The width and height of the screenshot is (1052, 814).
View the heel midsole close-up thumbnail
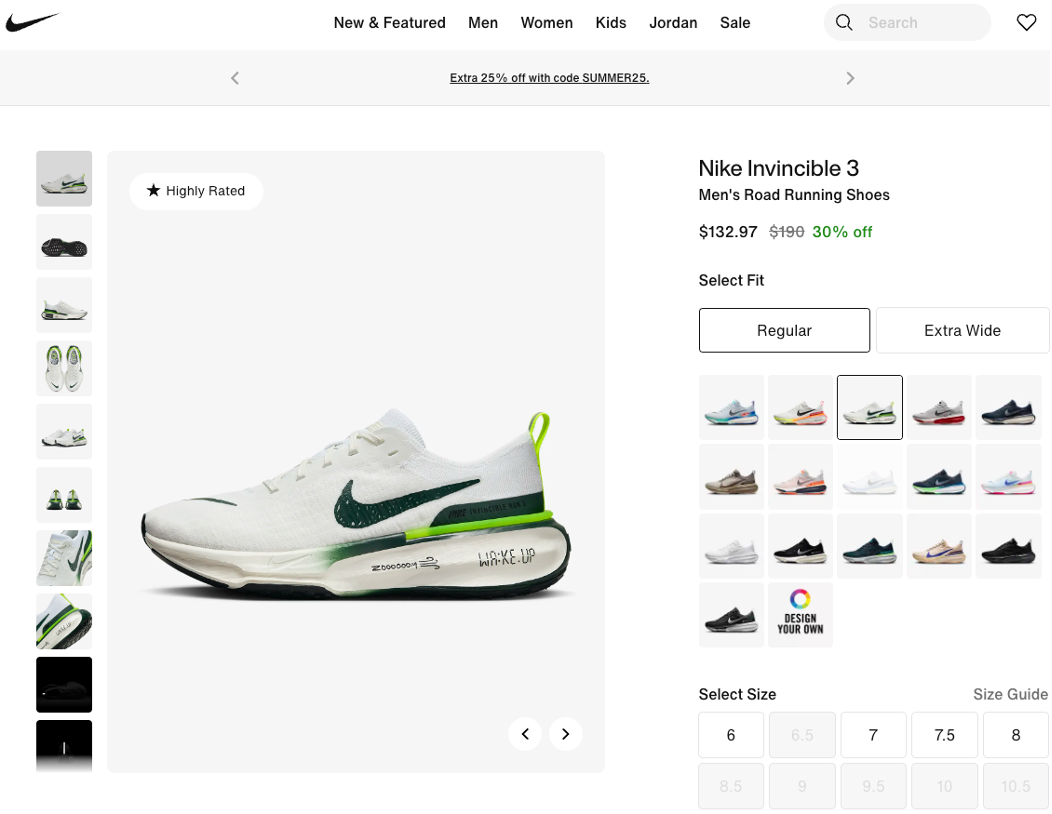point(64,621)
